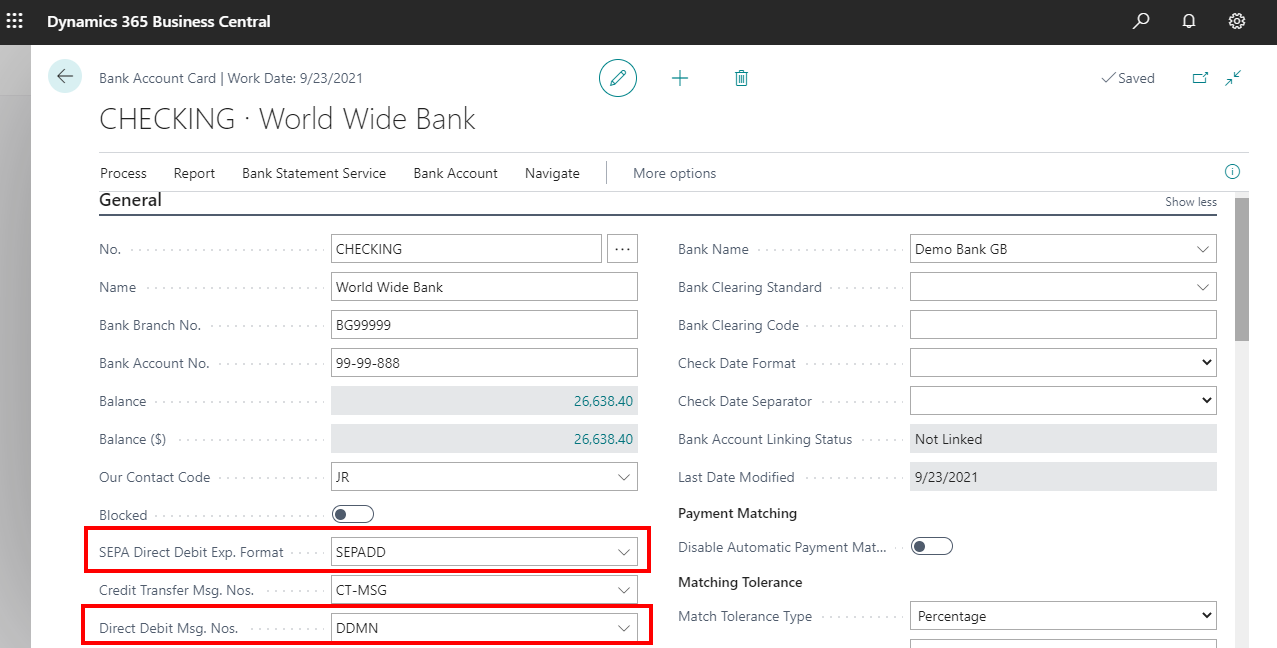Viewport: 1277px width, 648px height.
Task: Open Bank Clearing Standard dropdown
Action: pyautogui.click(x=1203, y=287)
